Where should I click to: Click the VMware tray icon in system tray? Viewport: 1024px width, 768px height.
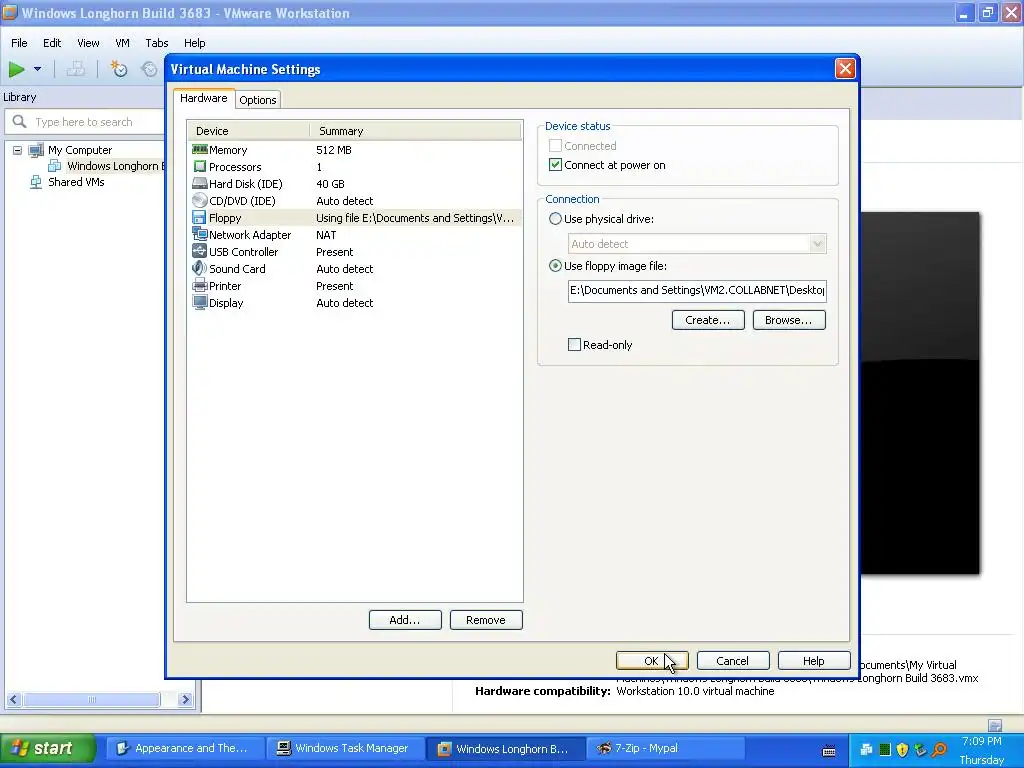coord(867,750)
